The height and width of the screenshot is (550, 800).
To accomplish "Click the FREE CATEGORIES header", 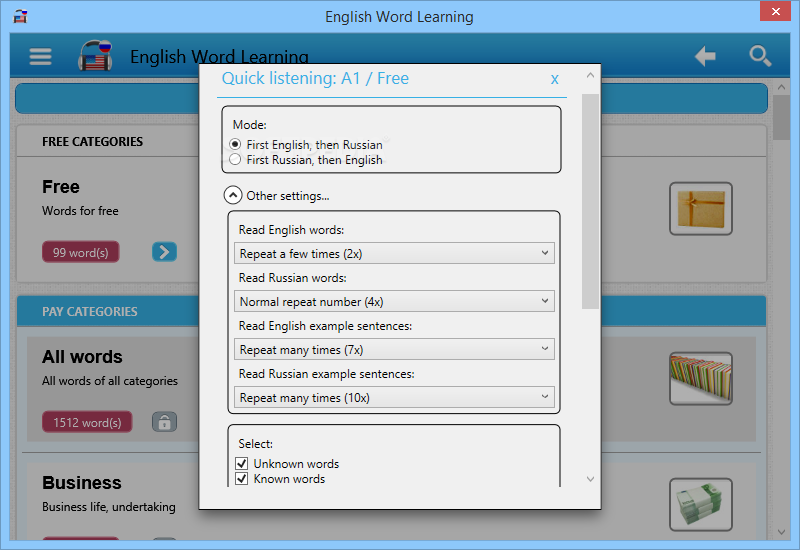I will coord(92,141).
